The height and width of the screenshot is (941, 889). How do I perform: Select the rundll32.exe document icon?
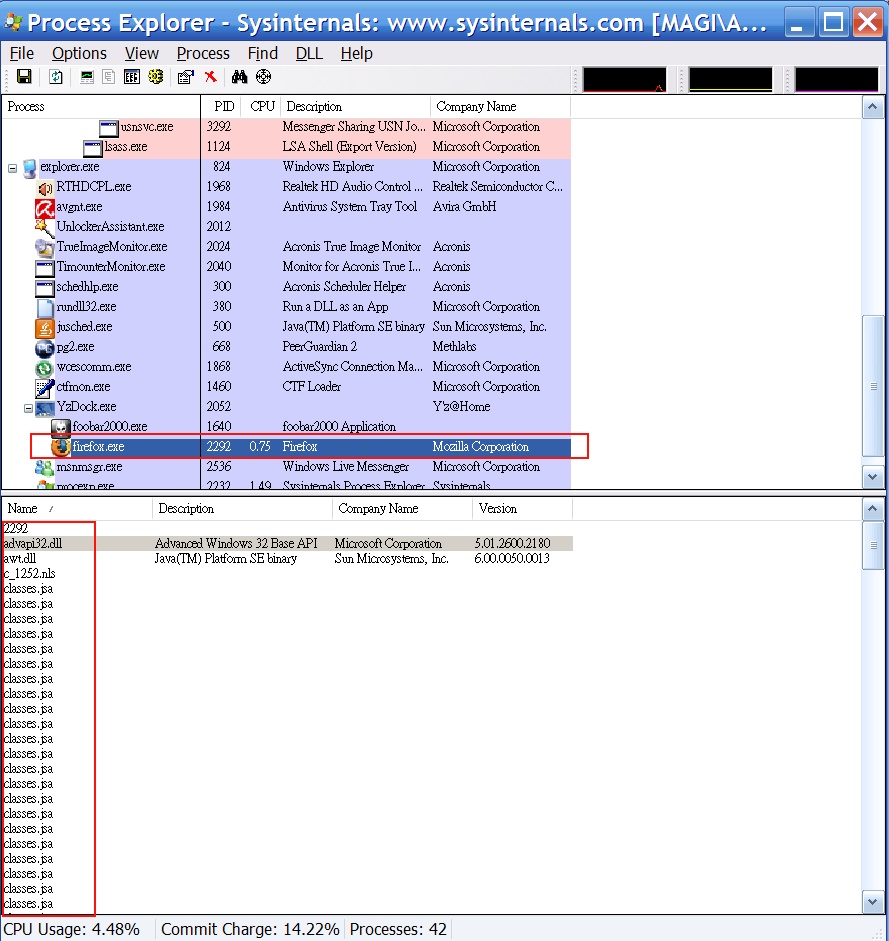click(44, 307)
